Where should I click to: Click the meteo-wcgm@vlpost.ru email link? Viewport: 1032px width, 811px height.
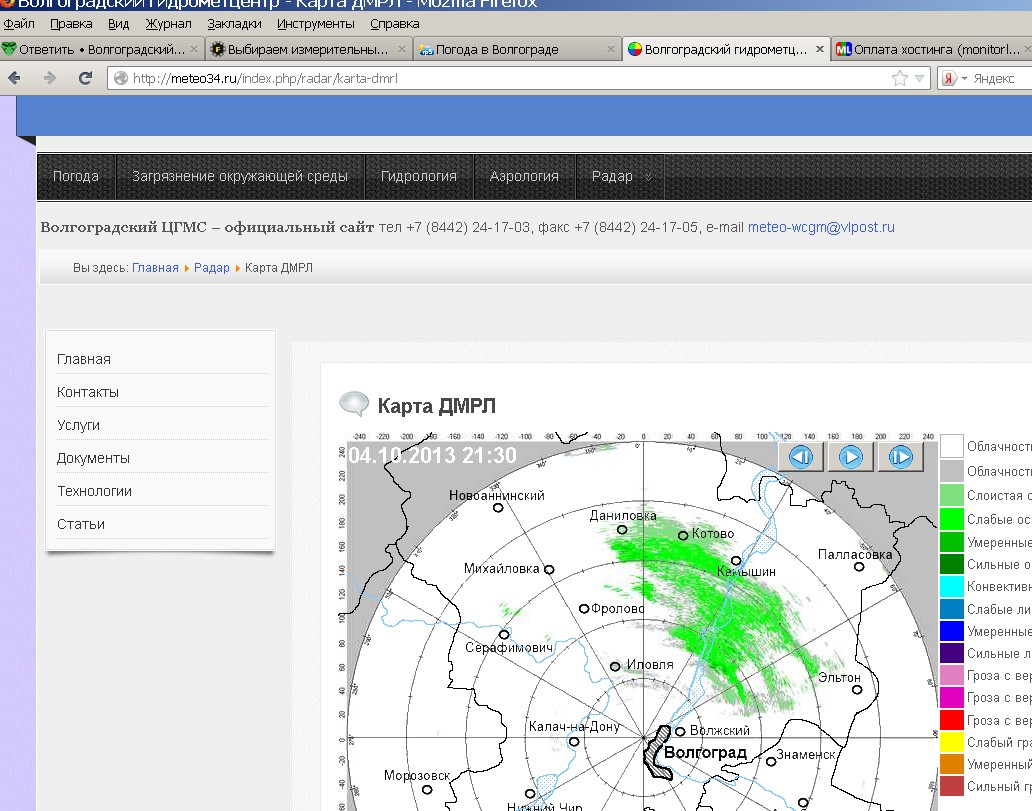(x=821, y=227)
